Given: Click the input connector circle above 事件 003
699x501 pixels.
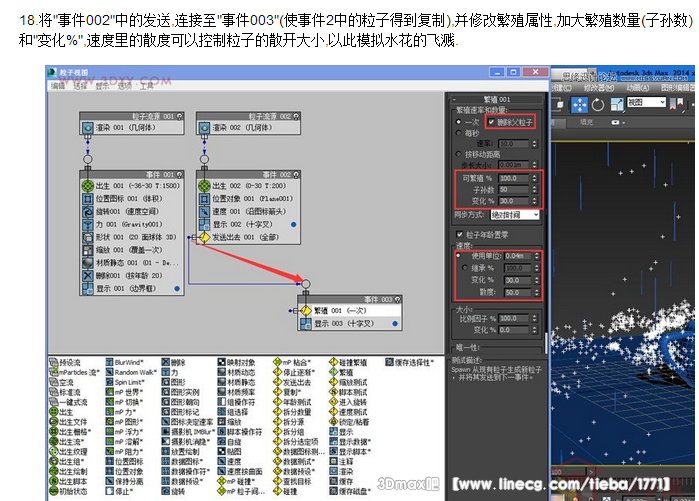Looking at the screenshot, I should (306, 284).
